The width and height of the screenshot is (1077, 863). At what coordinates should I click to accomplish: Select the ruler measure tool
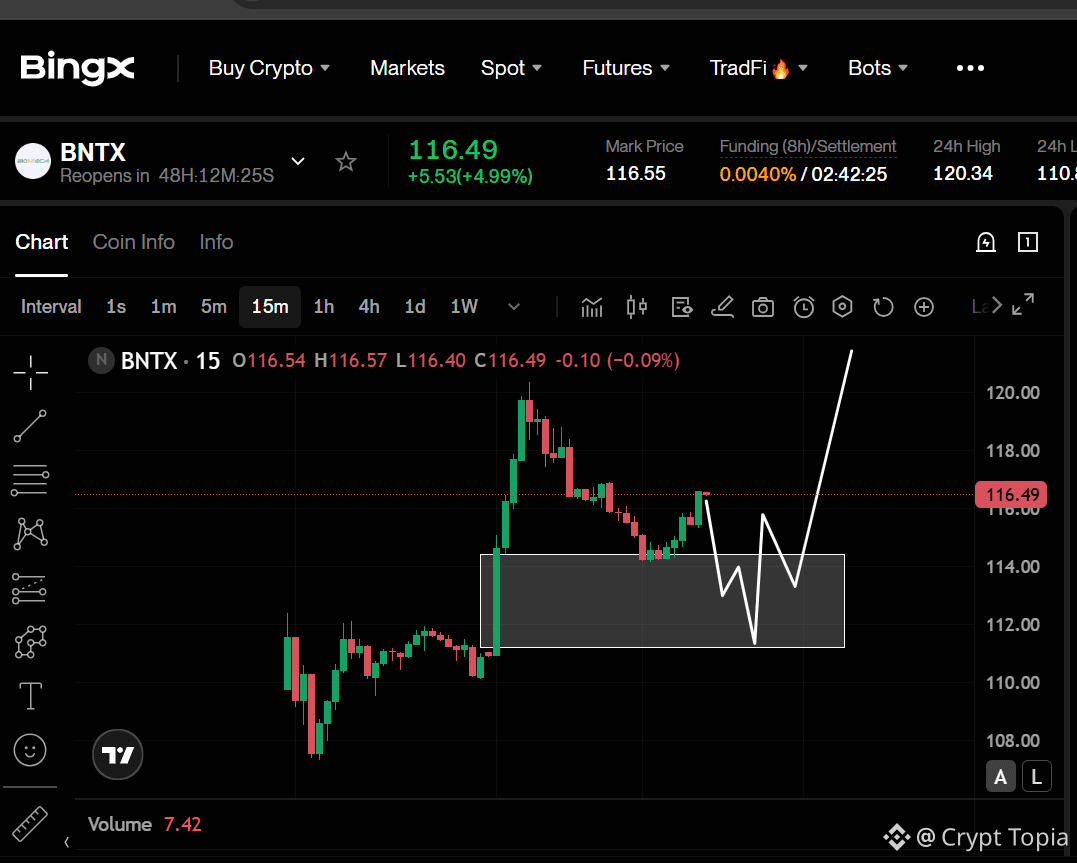[x=30, y=823]
